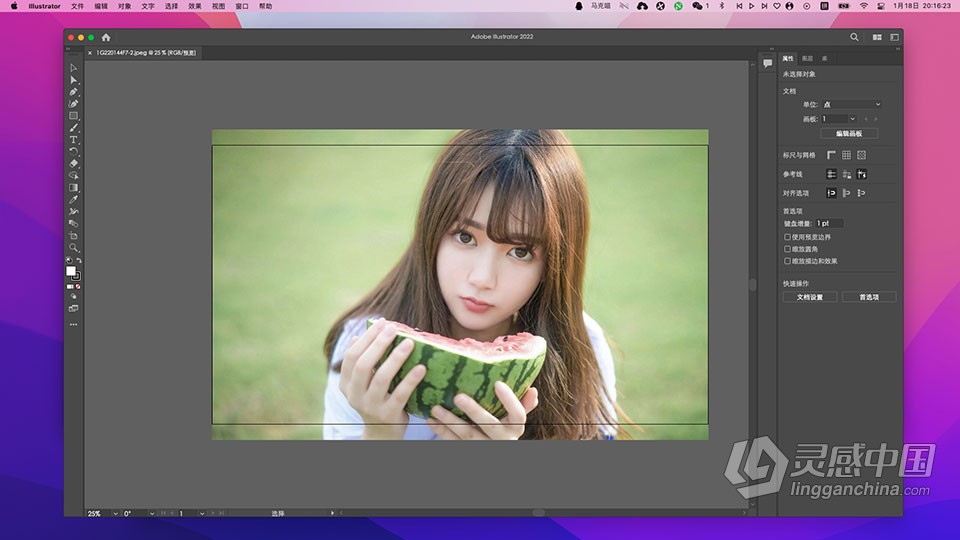Toggle the transparency grid
Image resolution: width=960 pixels, height=540 pixels.
[861, 156]
